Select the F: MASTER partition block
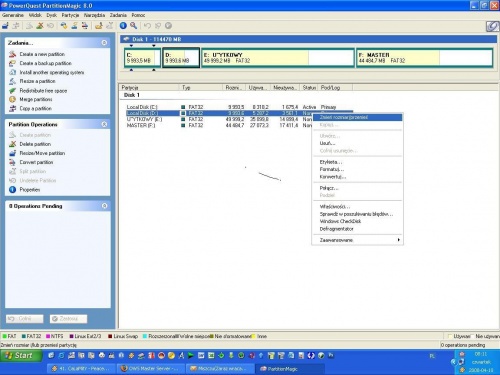Image resolution: width=500 pixels, height=375 pixels. click(x=424, y=58)
